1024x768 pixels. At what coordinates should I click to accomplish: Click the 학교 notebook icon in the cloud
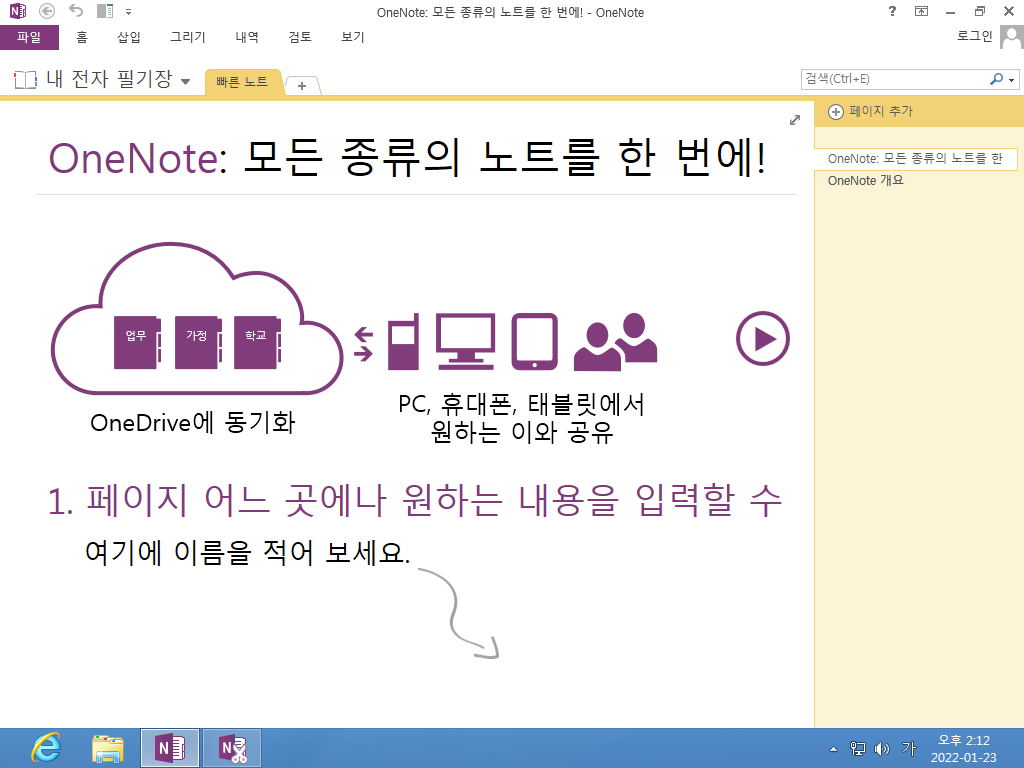point(257,342)
